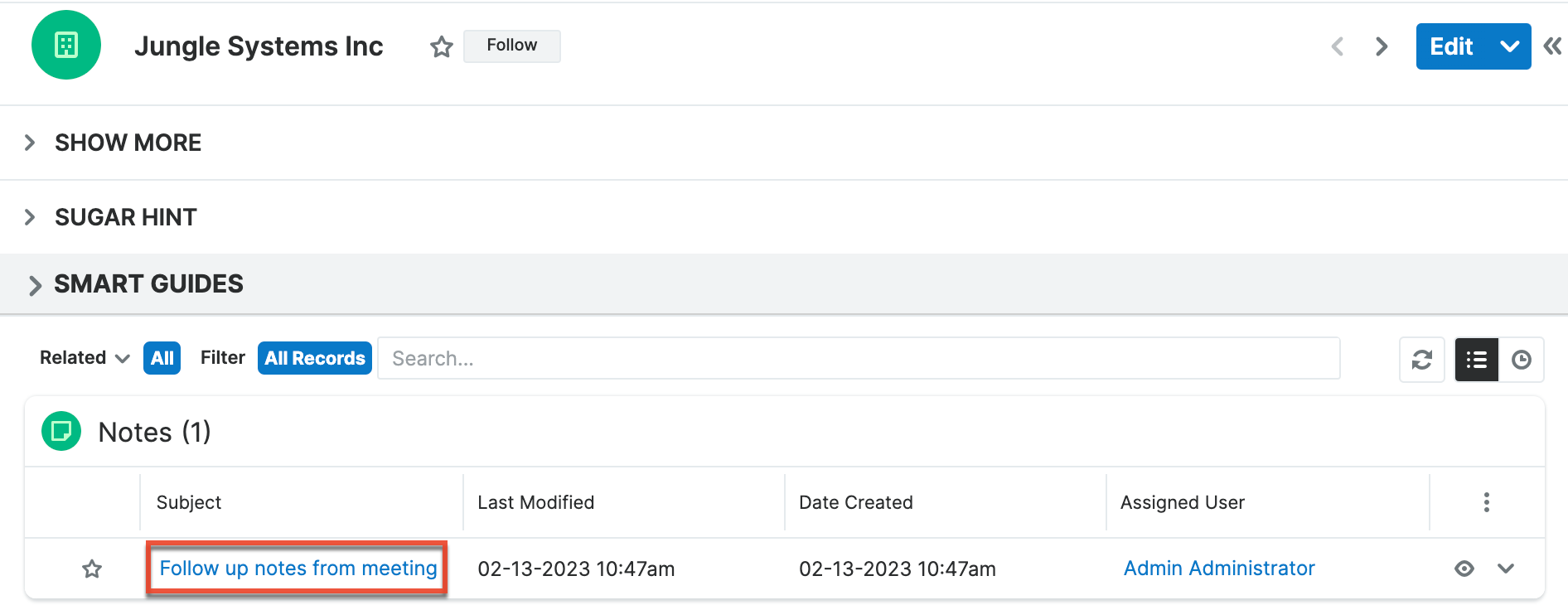Viewport: 1568px width, 605px height.
Task: Click the Follow button
Action: [x=511, y=46]
